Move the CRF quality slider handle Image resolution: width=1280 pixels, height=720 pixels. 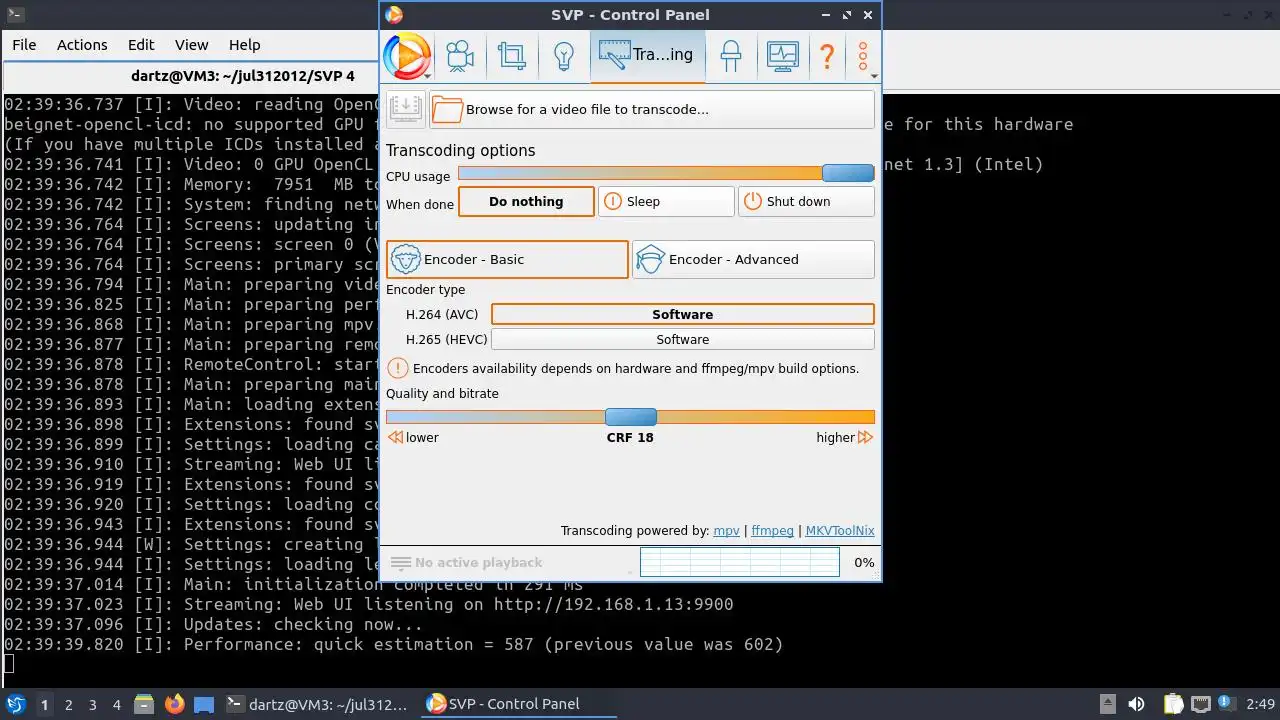click(631, 417)
